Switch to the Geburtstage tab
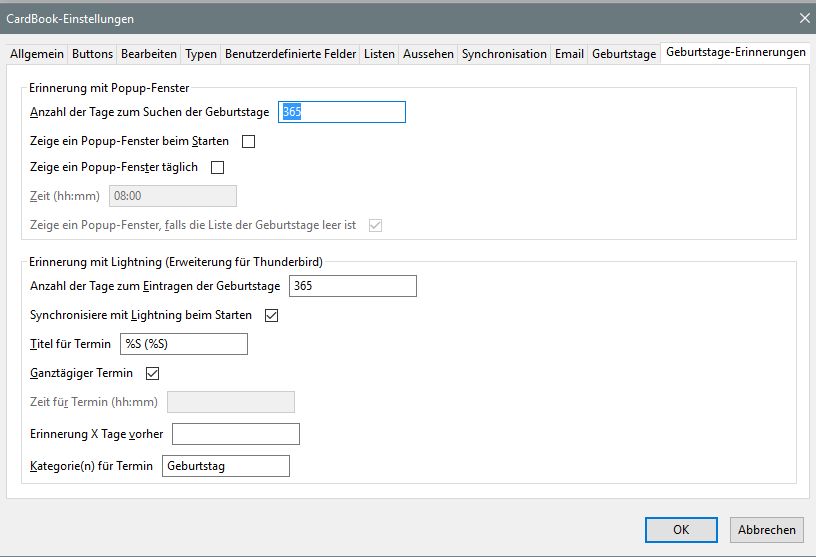The height and width of the screenshot is (557, 816). pos(623,54)
